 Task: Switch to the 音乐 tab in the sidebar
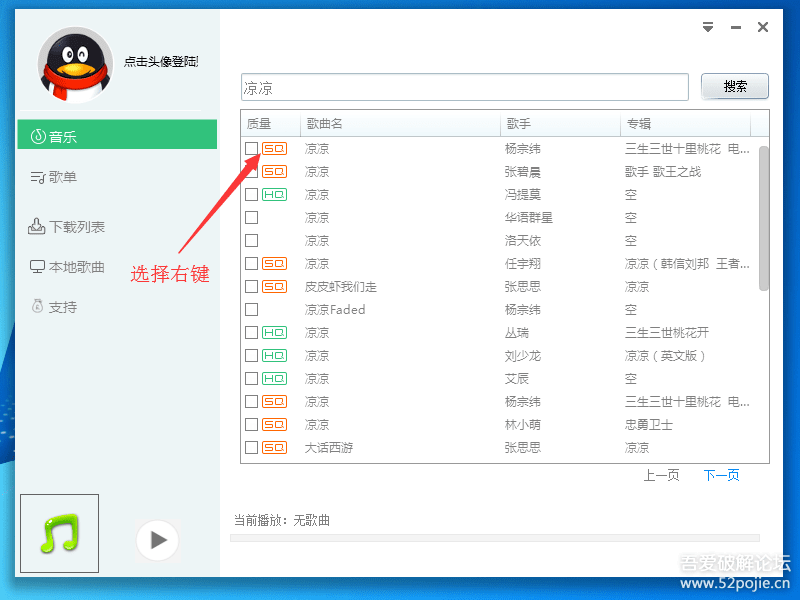(63, 135)
